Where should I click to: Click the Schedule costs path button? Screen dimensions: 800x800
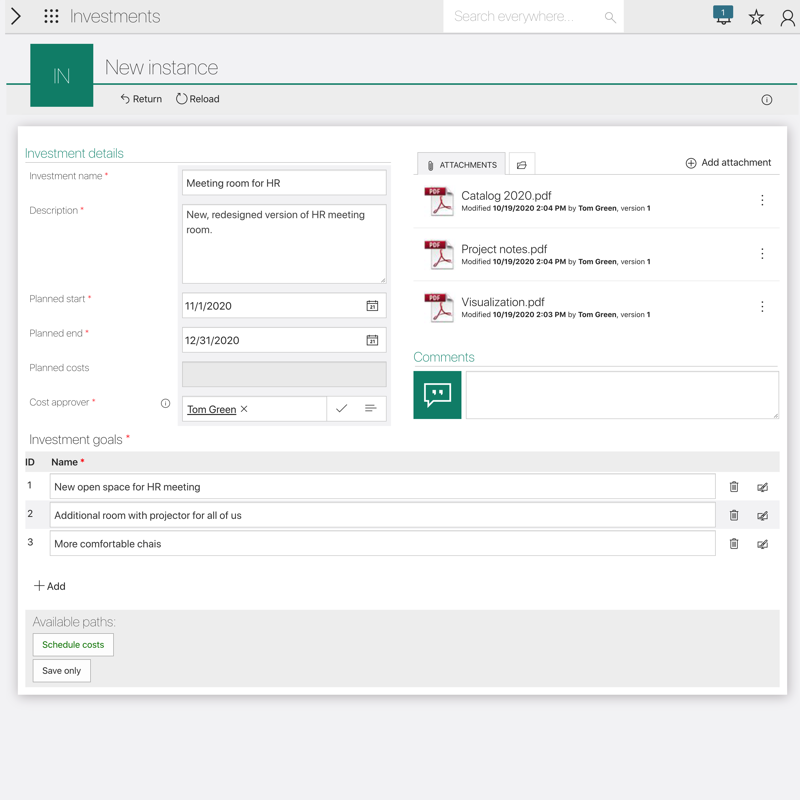coord(73,645)
